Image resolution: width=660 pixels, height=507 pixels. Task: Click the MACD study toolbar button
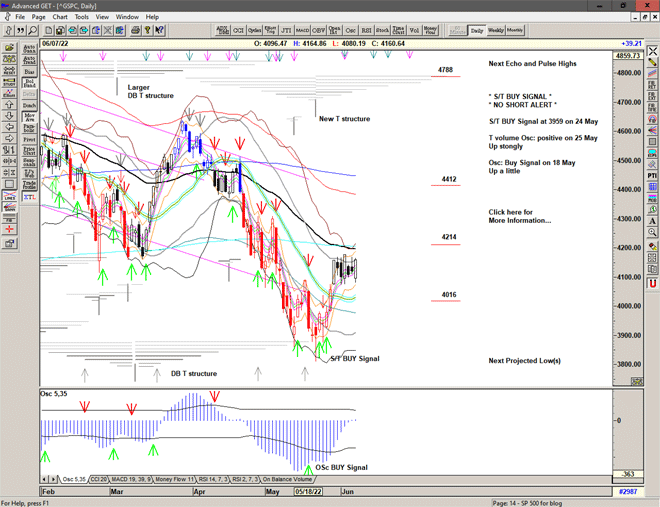point(302,31)
